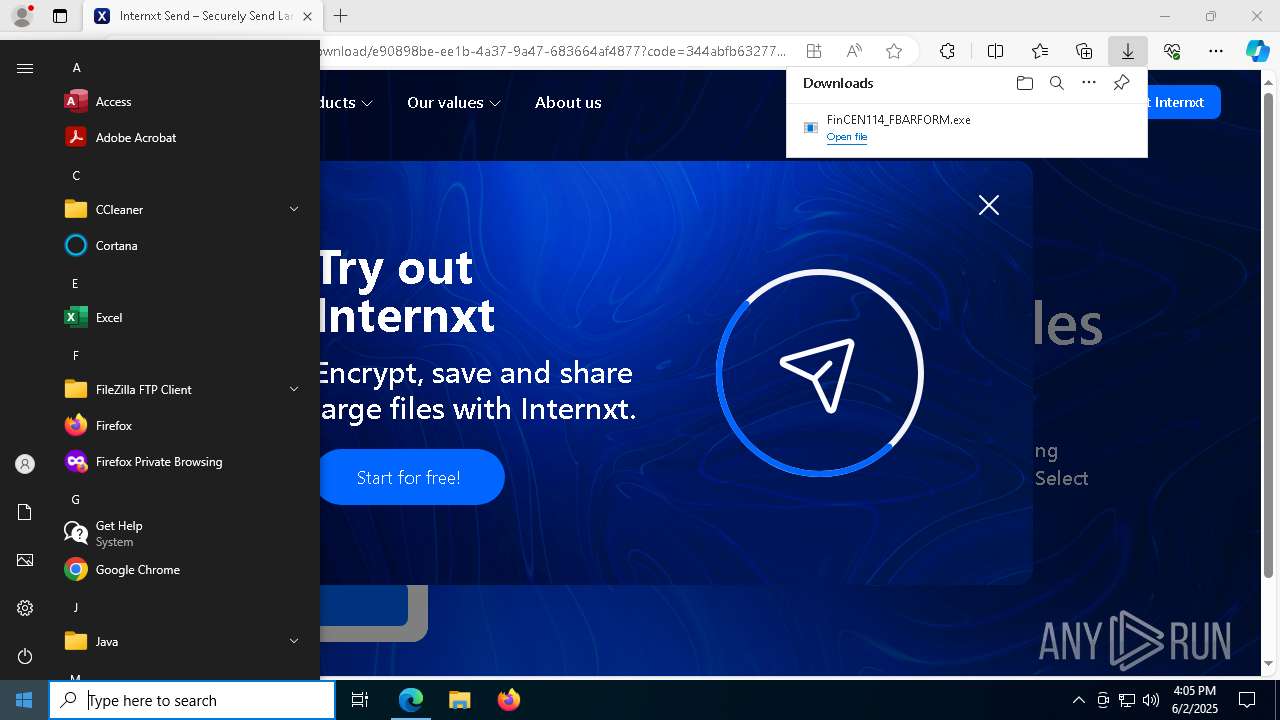1280x720 pixels.
Task: Pin the Downloads panel
Action: pos(1121,83)
